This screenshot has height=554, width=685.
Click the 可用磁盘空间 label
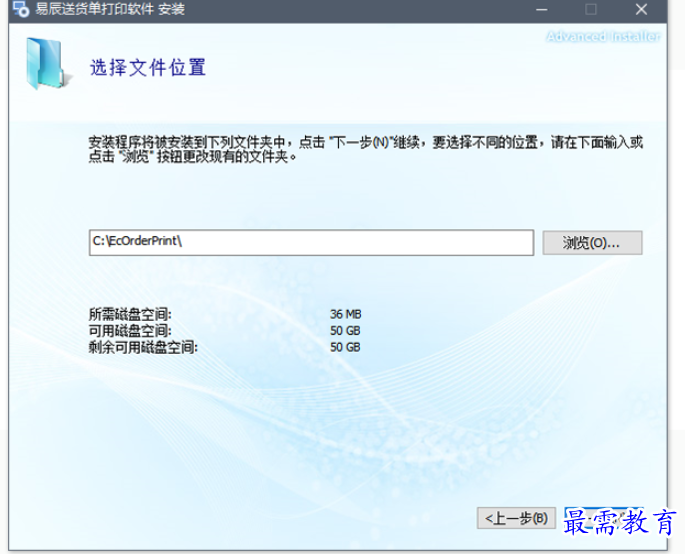point(130,331)
